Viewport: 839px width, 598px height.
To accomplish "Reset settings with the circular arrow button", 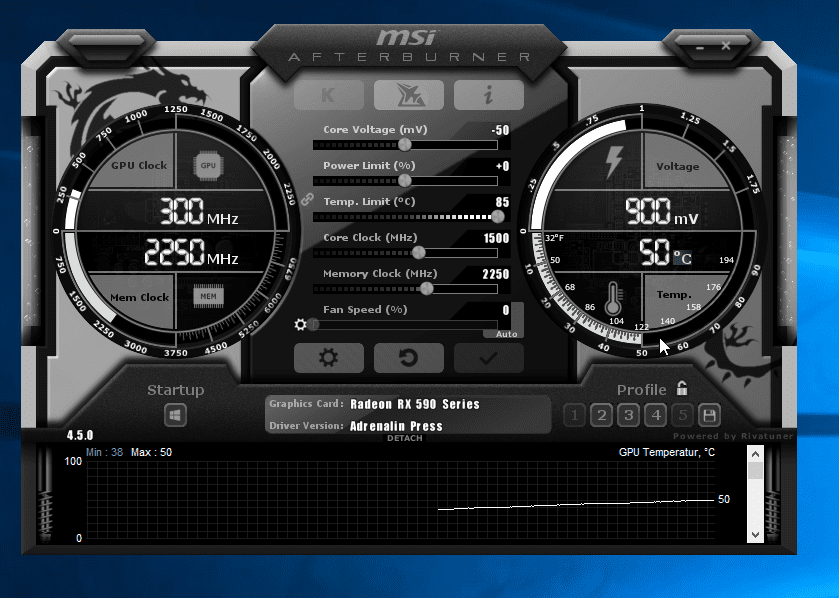I will pyautogui.click(x=409, y=358).
